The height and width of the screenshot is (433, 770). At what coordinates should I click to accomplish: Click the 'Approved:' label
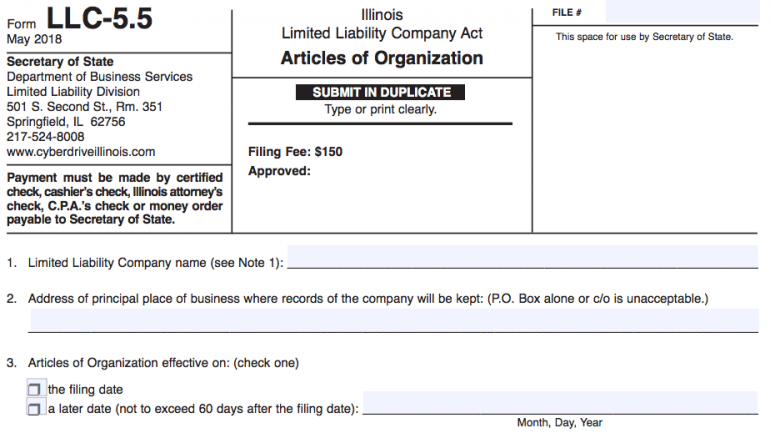279,171
